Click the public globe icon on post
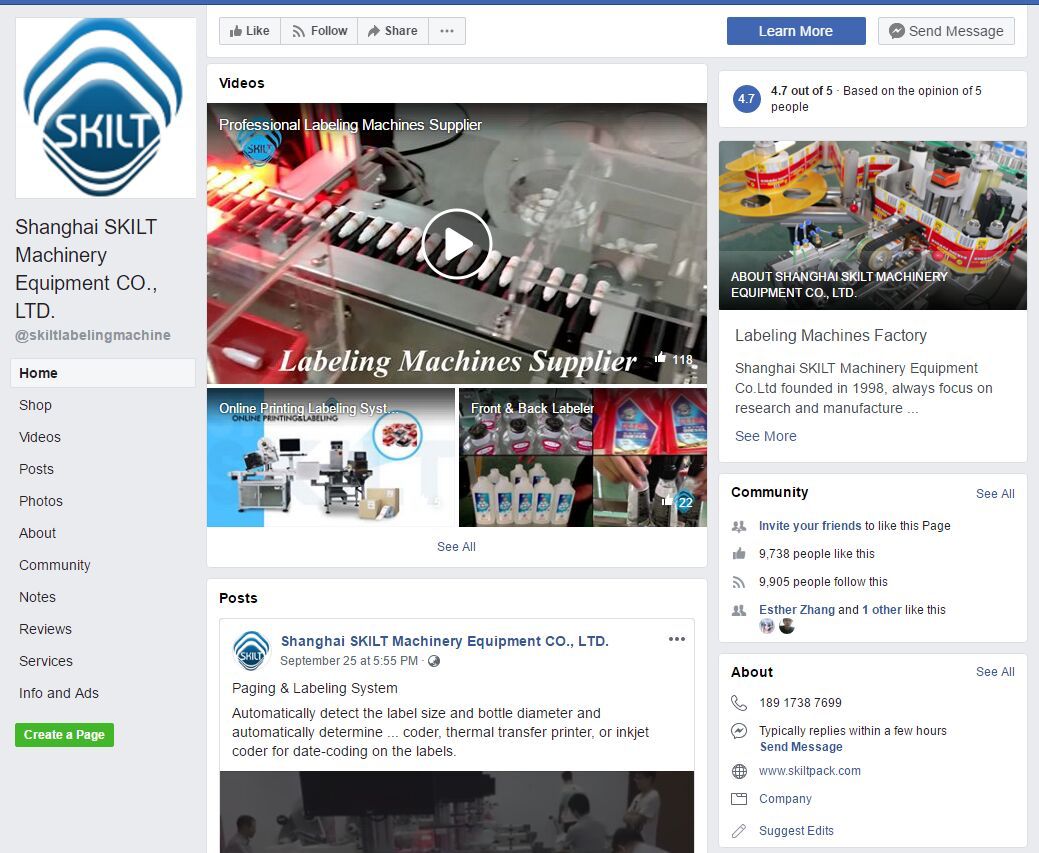The width and height of the screenshot is (1039, 853). pos(434,661)
